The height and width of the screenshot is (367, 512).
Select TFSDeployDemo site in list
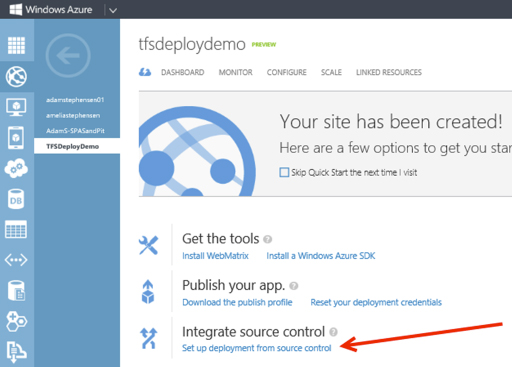click(77, 146)
